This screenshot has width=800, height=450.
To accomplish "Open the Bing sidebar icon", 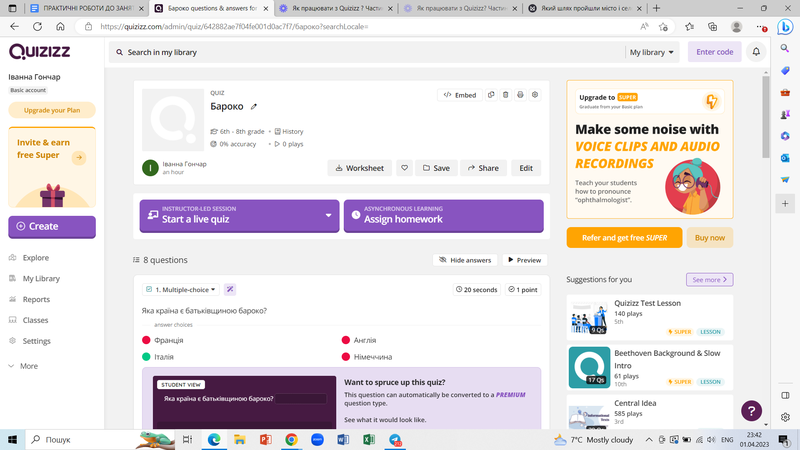I will (785, 27).
